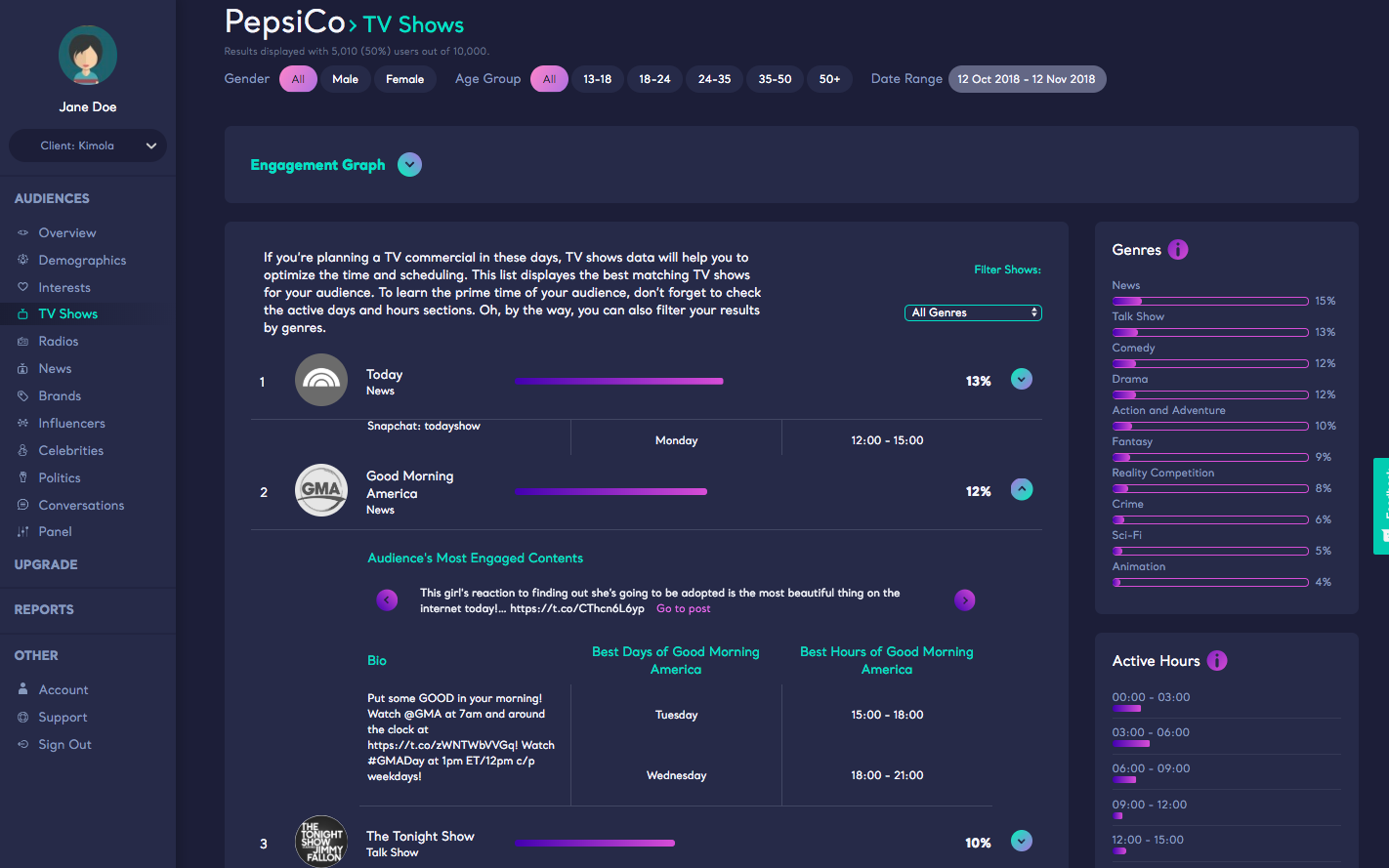Viewport: 1389px width, 868px height.
Task: Click the Today show engagement bar
Action: tap(619, 381)
